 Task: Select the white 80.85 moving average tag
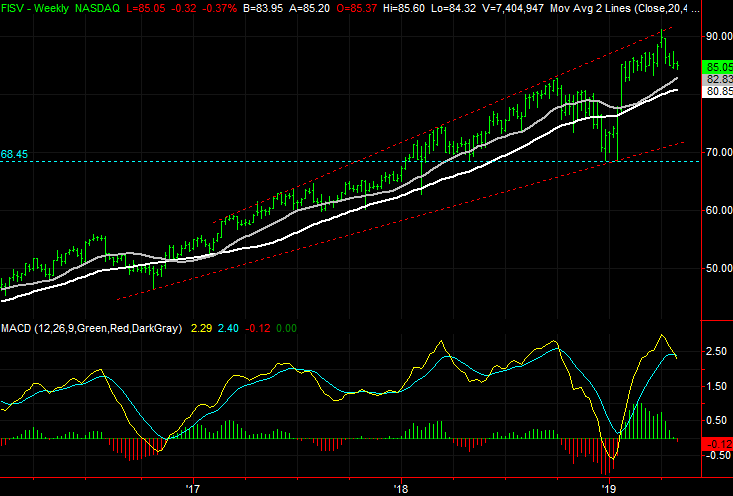(x=718, y=92)
